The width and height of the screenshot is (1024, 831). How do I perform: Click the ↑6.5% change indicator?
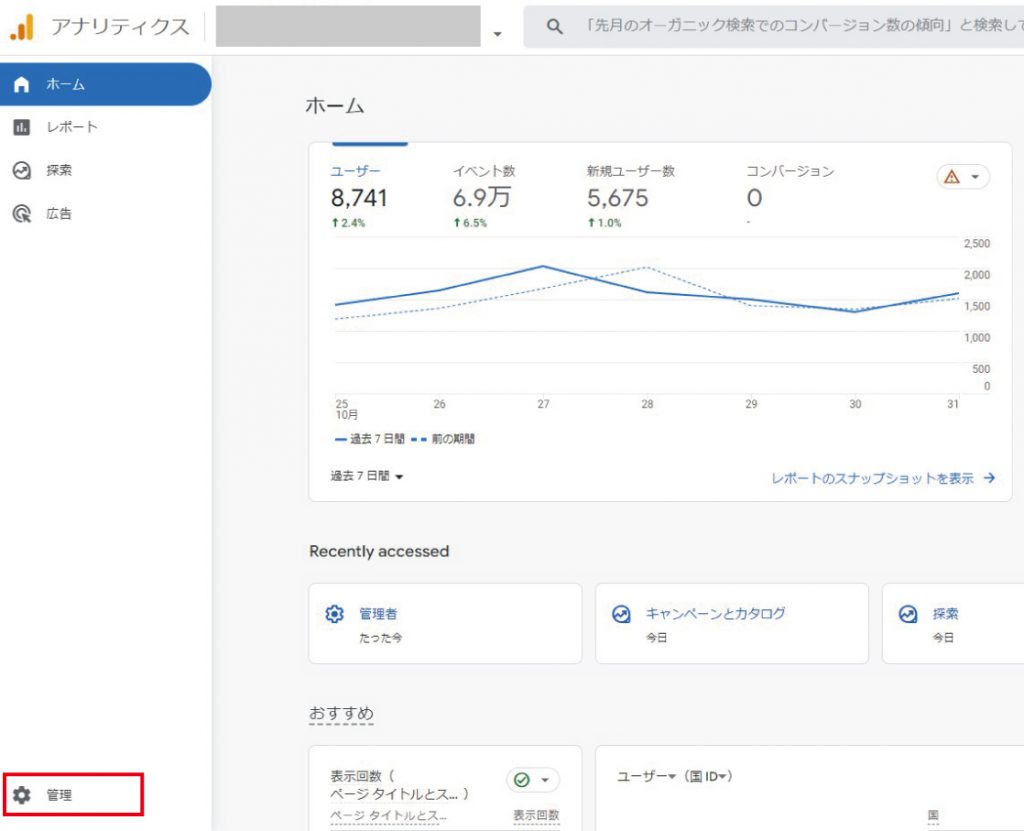point(470,223)
